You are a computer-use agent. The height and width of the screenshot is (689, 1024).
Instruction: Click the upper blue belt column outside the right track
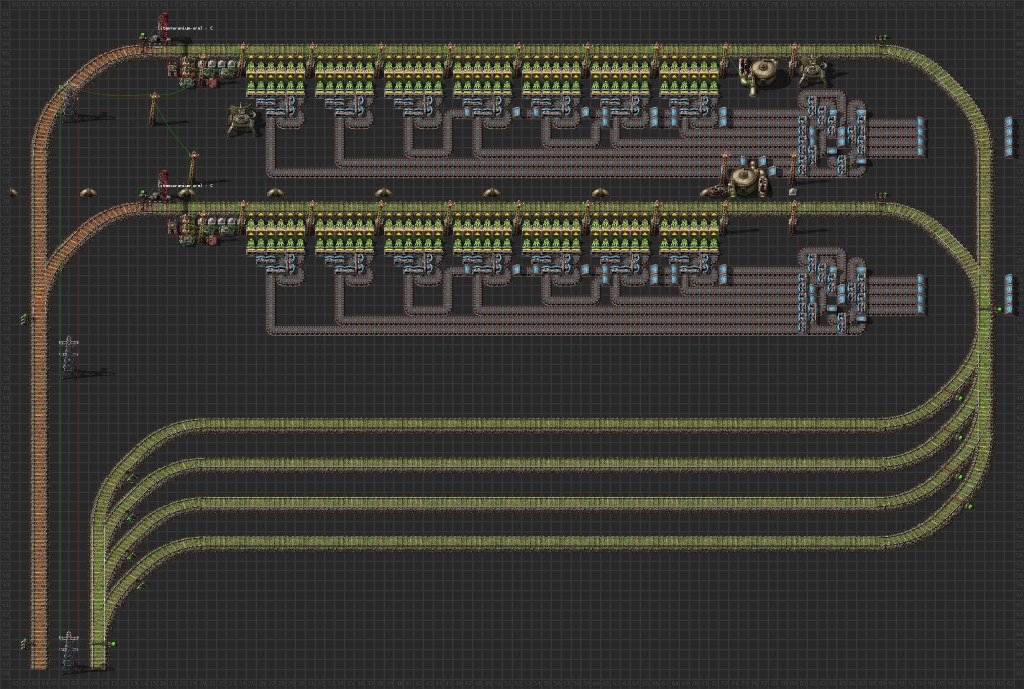[1009, 136]
